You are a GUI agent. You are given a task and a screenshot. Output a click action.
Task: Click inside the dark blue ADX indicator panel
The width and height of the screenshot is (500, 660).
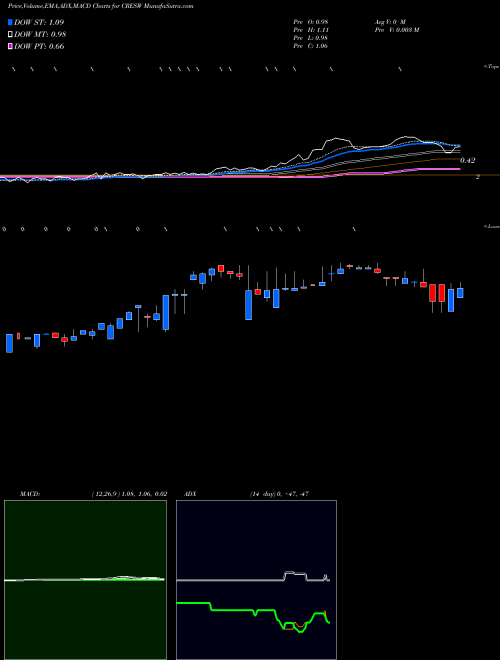(256, 580)
